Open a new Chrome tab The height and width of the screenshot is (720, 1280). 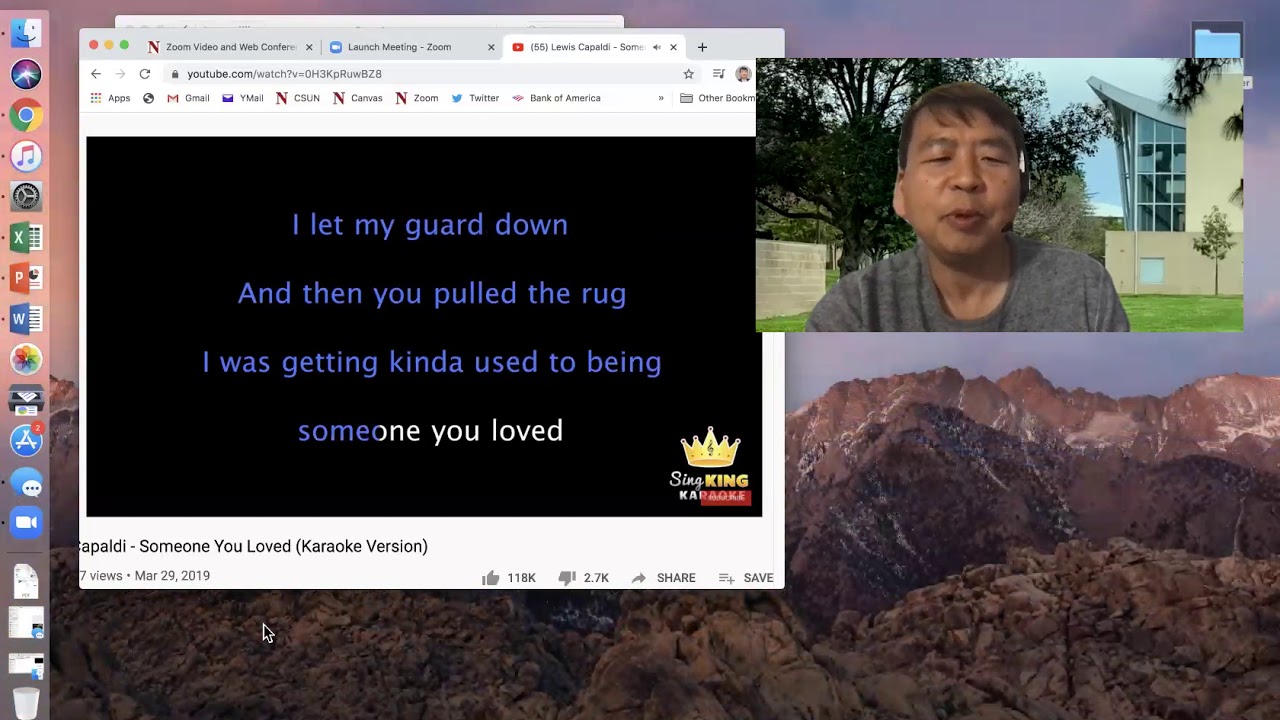[702, 47]
